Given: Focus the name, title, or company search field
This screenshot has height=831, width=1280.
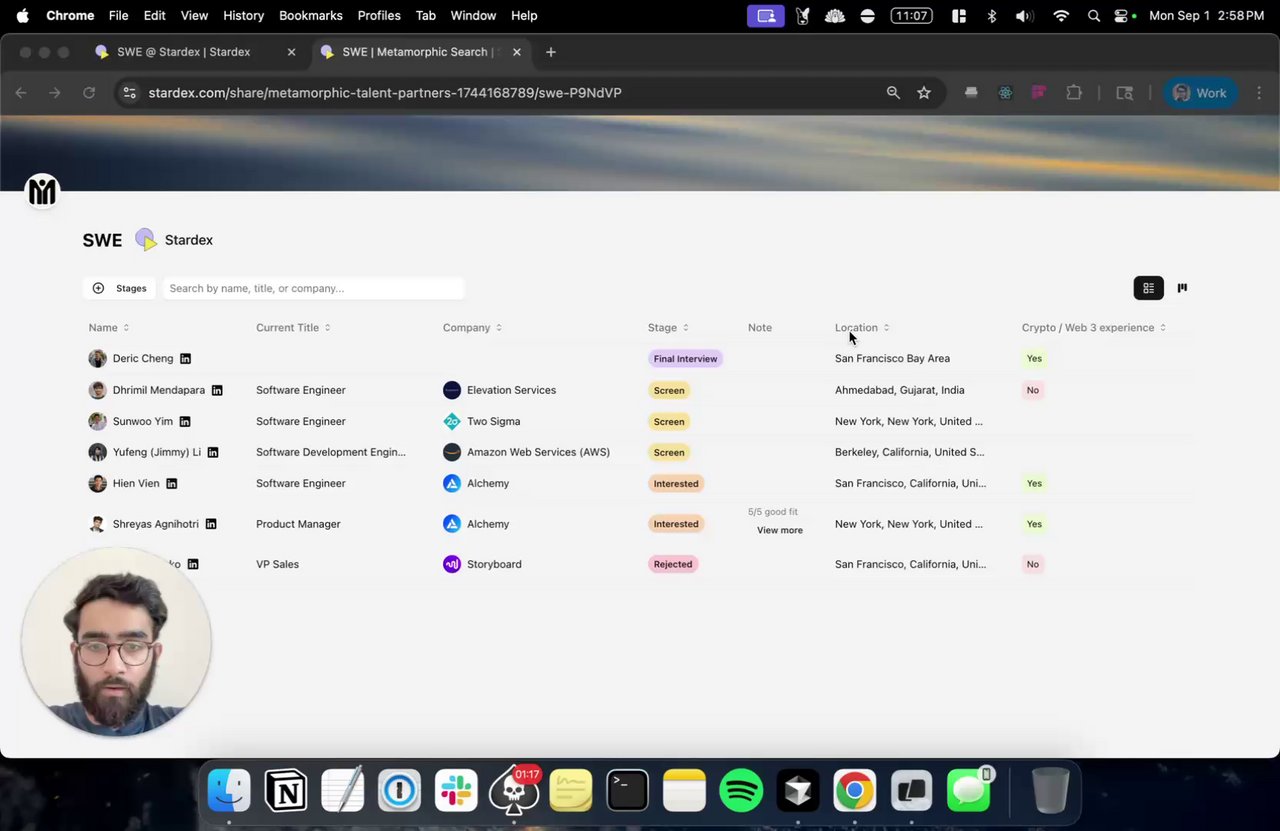Looking at the screenshot, I should click(x=314, y=288).
